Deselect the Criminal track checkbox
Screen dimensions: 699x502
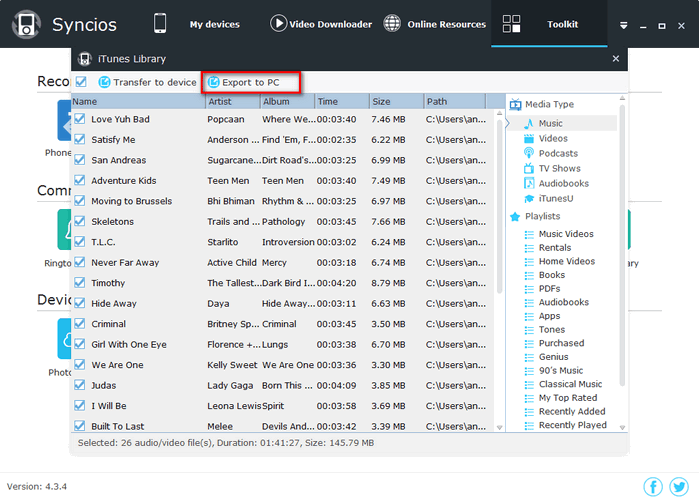(x=80, y=324)
